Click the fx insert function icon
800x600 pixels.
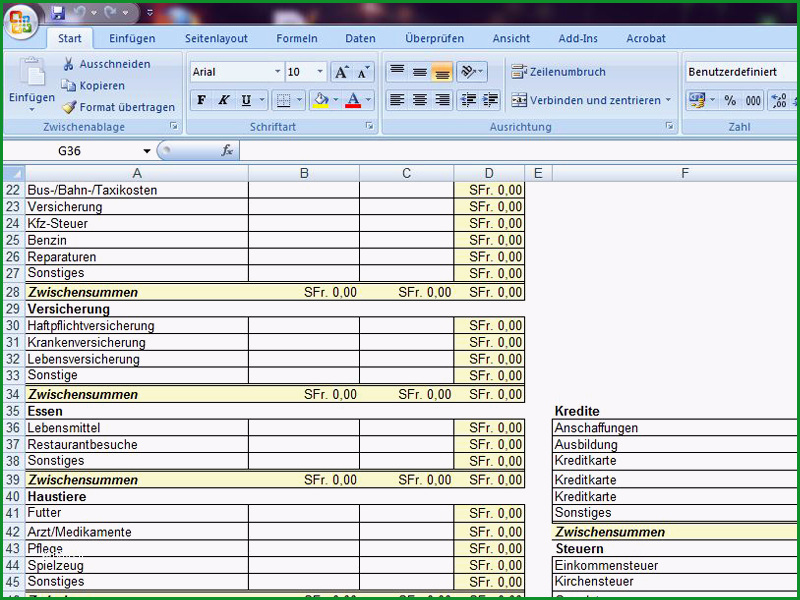click(x=227, y=151)
